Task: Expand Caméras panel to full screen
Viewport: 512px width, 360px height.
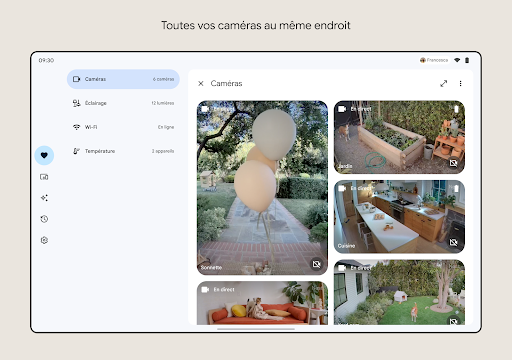Action: pyautogui.click(x=443, y=83)
